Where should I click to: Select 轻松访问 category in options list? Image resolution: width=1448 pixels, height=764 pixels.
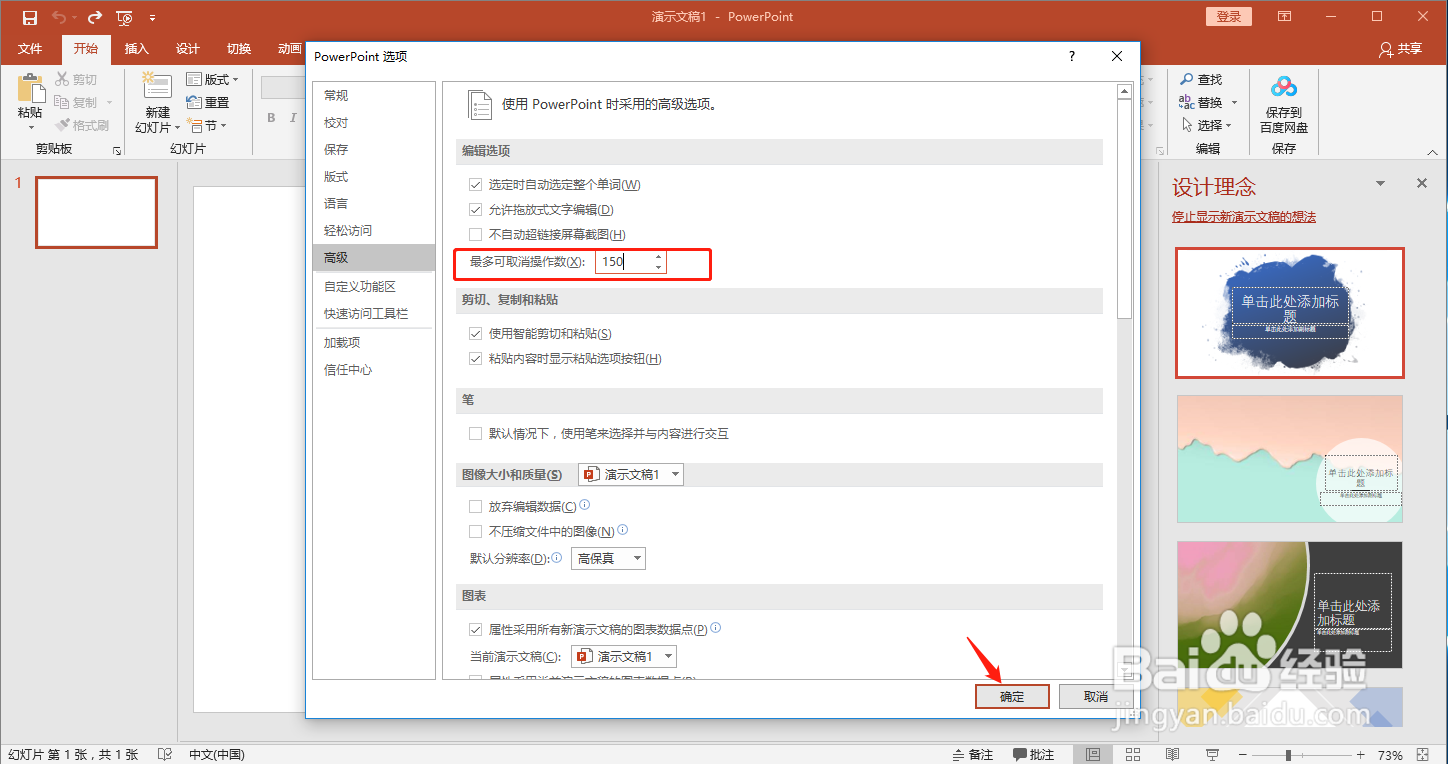[x=374, y=230]
